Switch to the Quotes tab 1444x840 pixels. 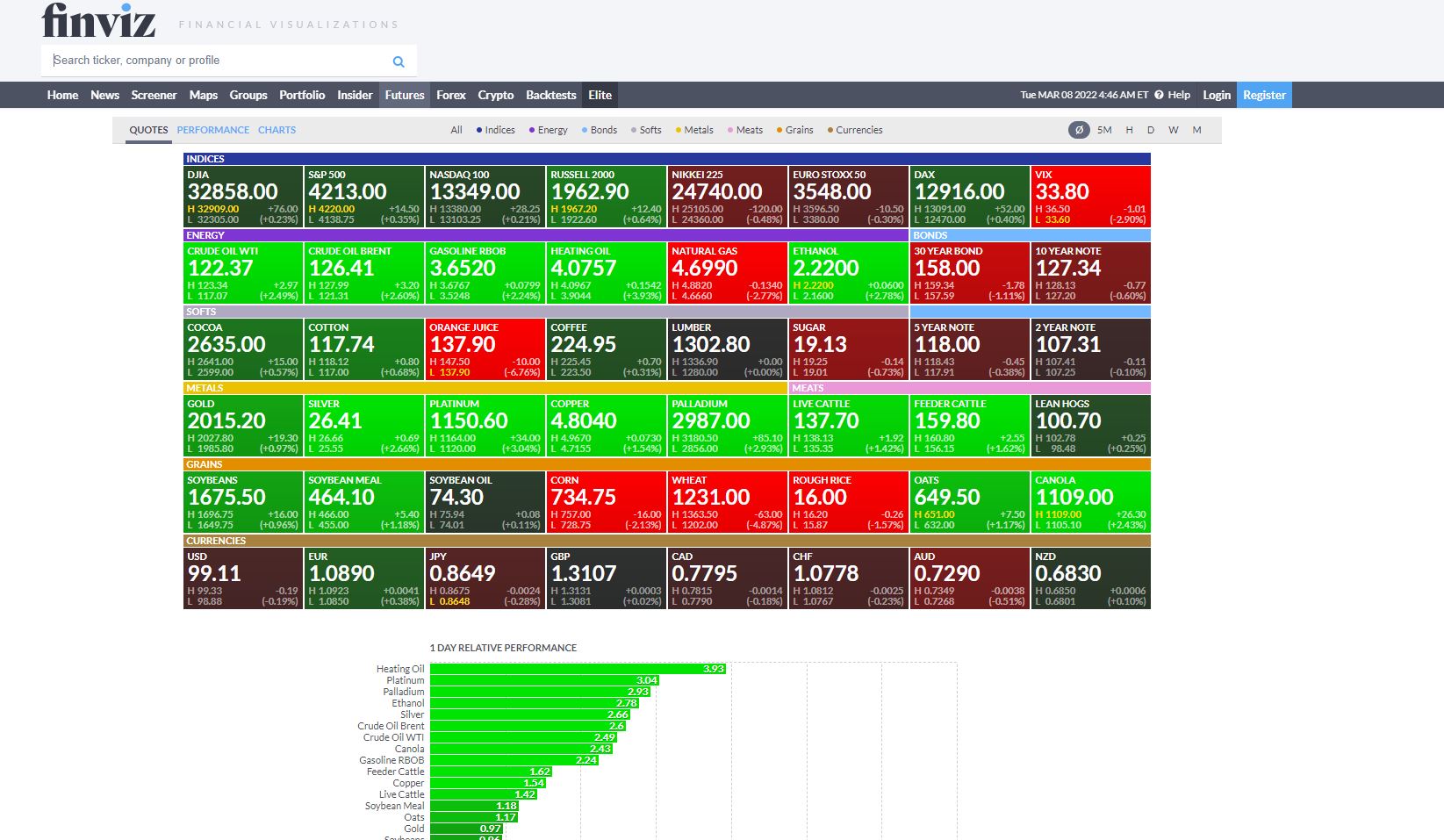point(148,130)
